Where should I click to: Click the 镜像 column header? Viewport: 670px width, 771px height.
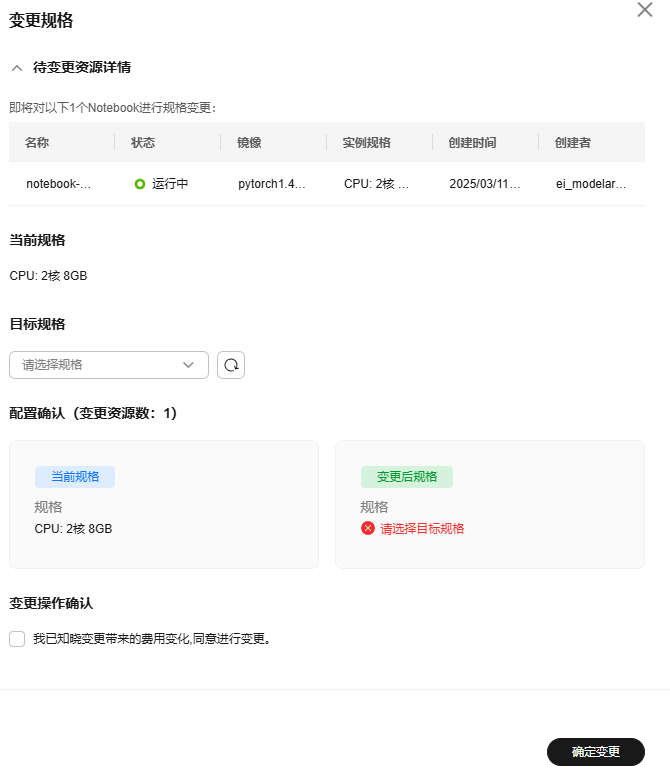point(249,143)
